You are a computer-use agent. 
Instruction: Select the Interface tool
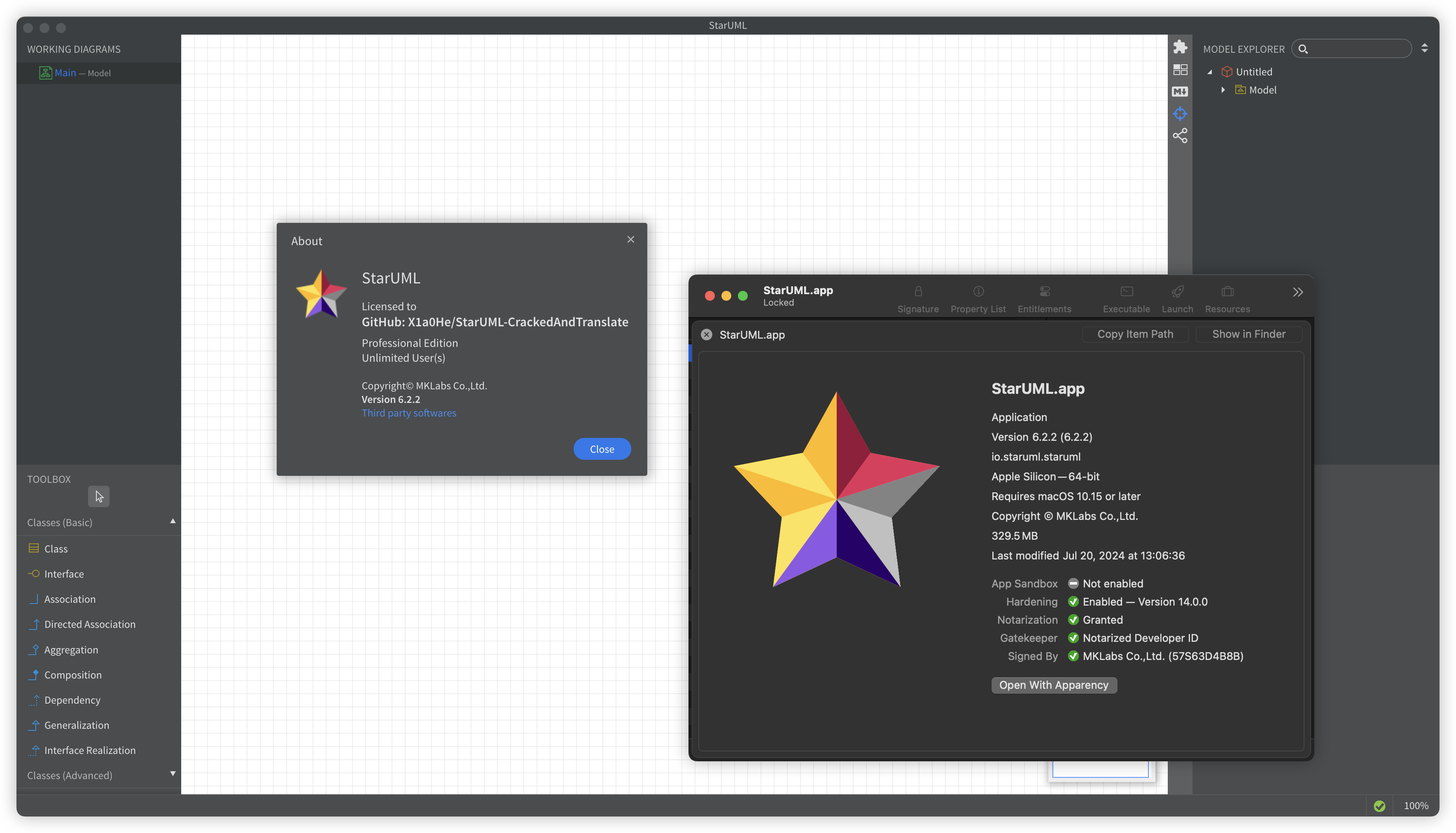[64, 574]
